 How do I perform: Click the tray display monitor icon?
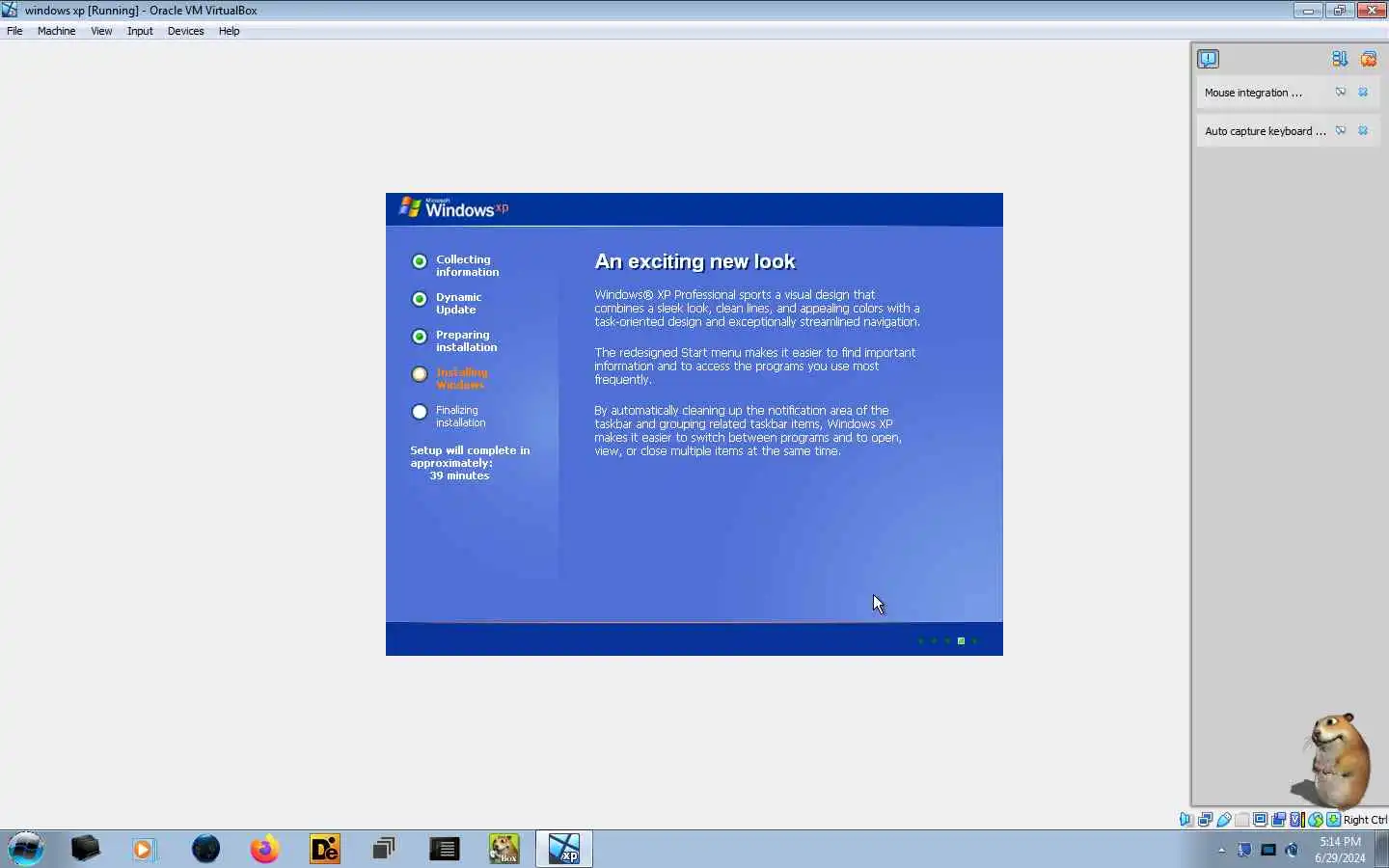[1268, 850]
